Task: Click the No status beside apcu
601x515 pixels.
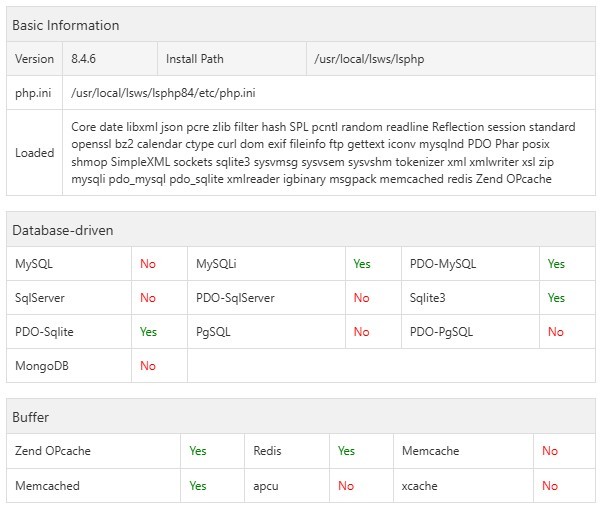Action: [x=346, y=486]
